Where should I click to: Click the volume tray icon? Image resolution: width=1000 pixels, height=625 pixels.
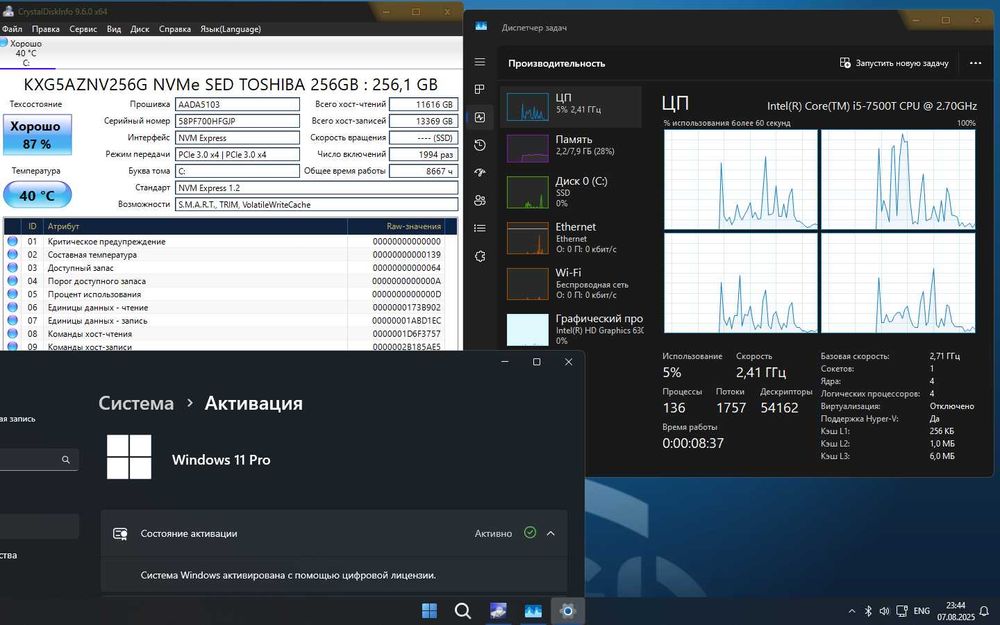pyautogui.click(x=884, y=611)
